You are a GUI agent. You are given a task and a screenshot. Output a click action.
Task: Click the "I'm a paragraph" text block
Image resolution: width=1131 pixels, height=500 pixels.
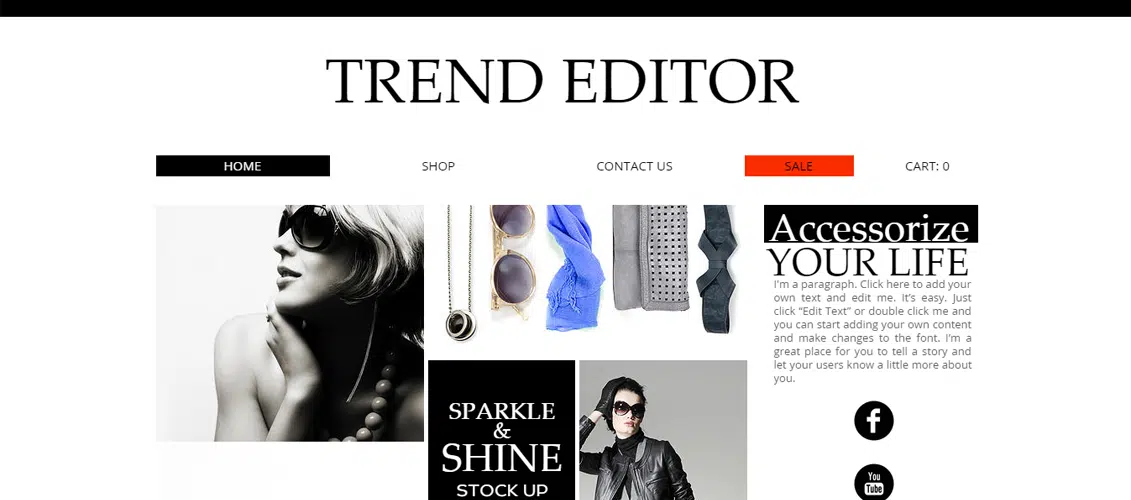coord(872,331)
